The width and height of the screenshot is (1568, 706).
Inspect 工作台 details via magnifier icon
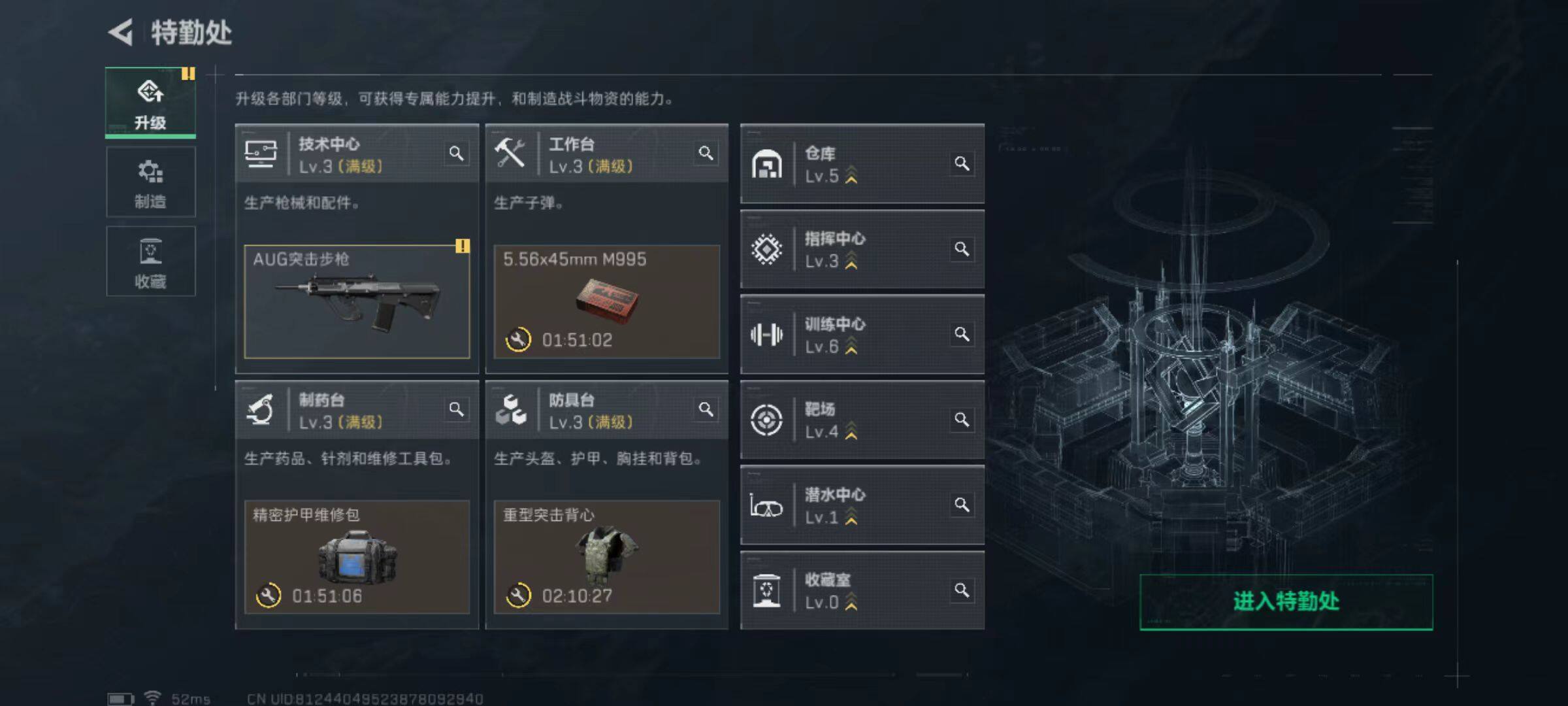pos(706,154)
